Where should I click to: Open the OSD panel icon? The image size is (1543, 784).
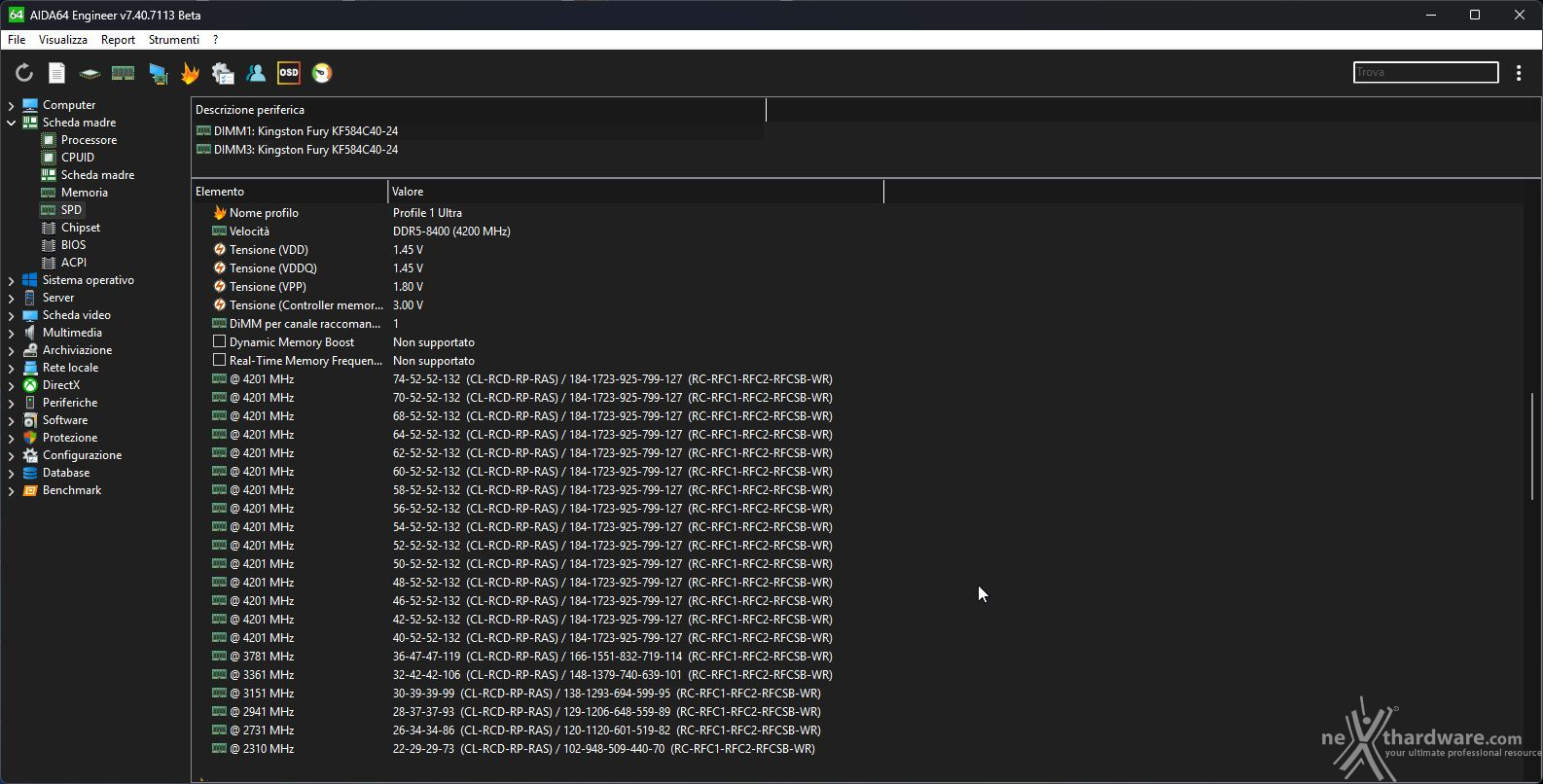click(289, 73)
